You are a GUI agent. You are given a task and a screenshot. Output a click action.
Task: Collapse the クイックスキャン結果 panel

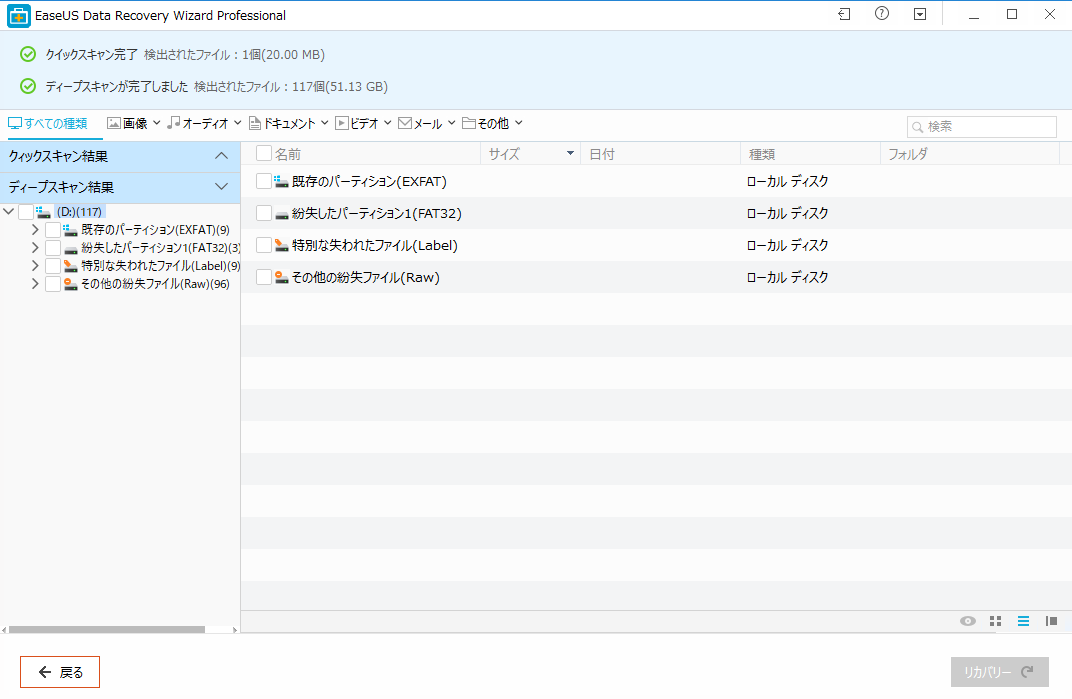[221, 156]
